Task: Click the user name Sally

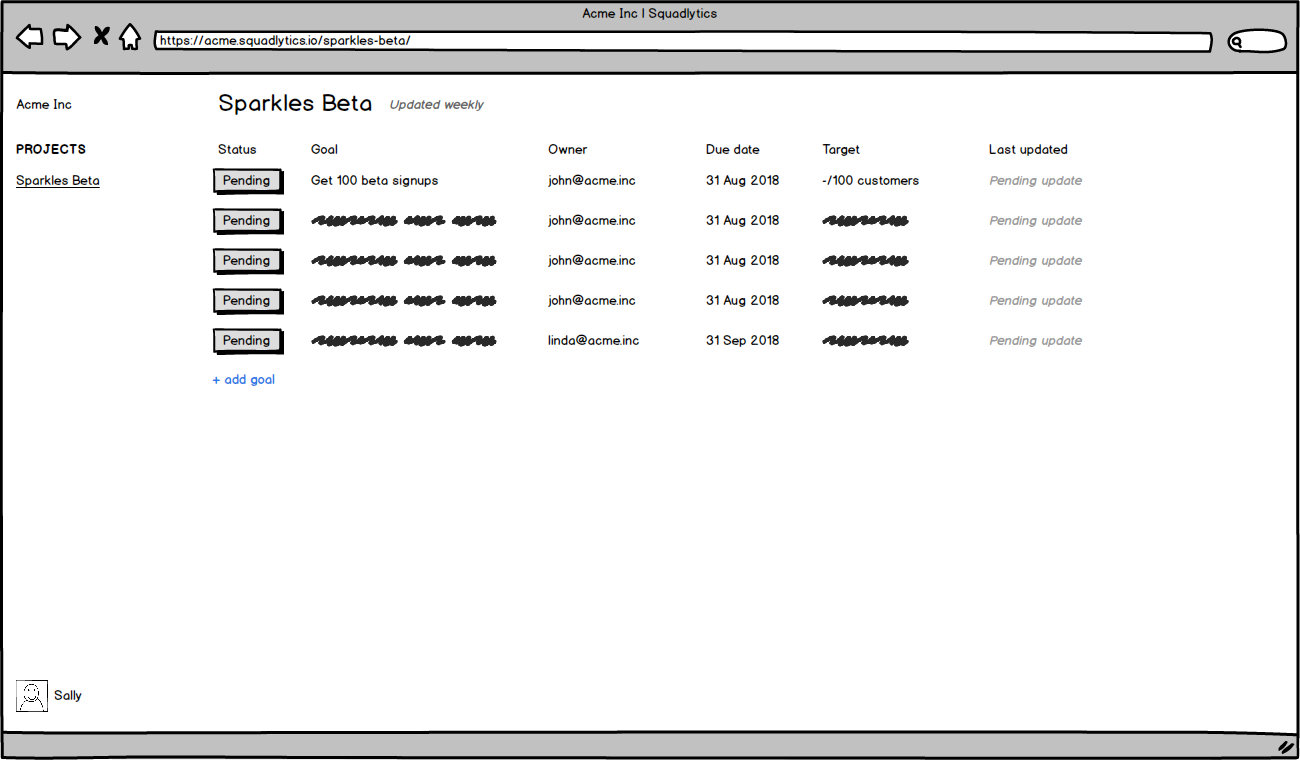Action: (68, 696)
